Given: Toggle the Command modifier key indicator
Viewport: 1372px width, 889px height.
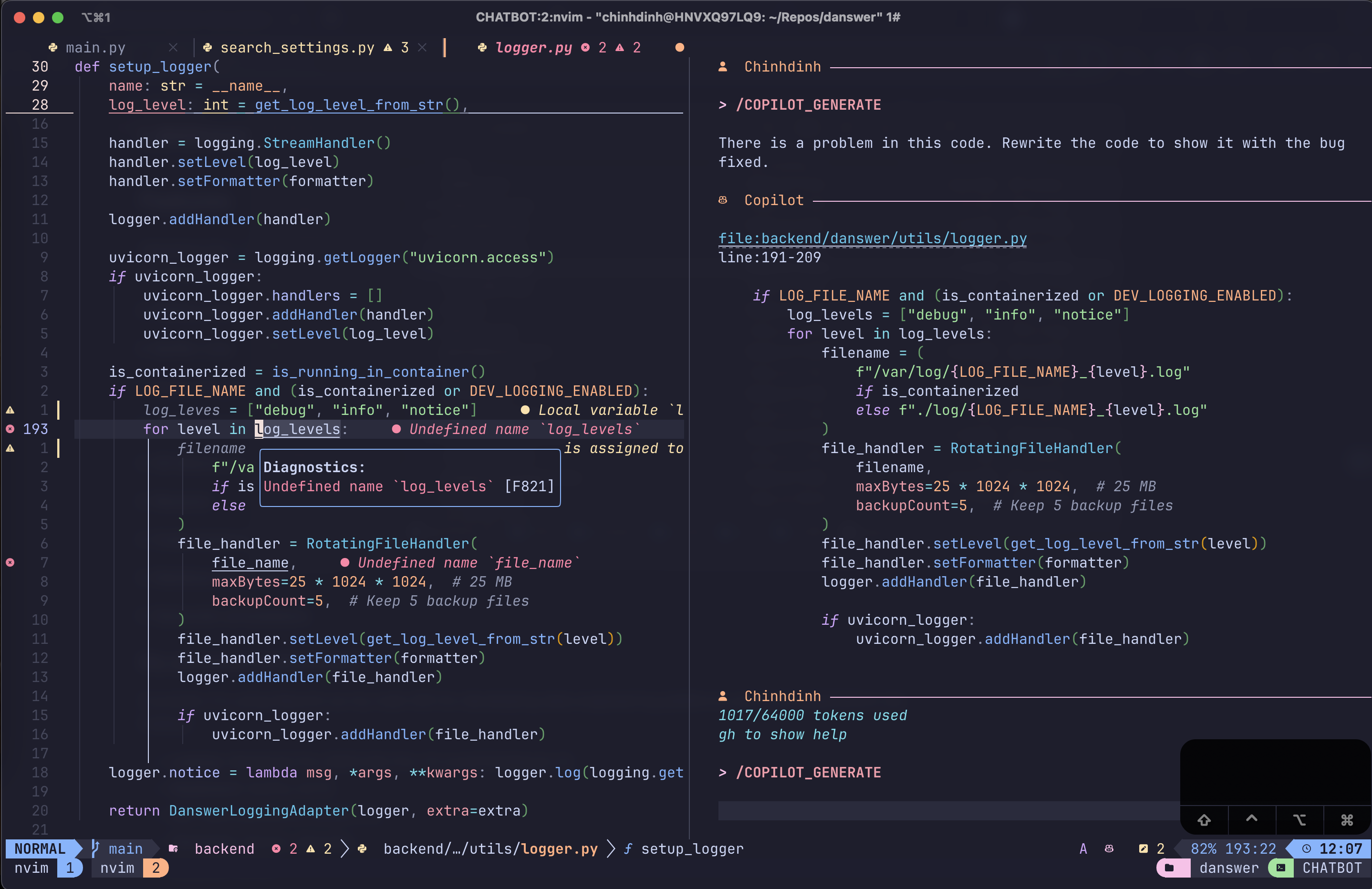Looking at the screenshot, I should [1347, 819].
